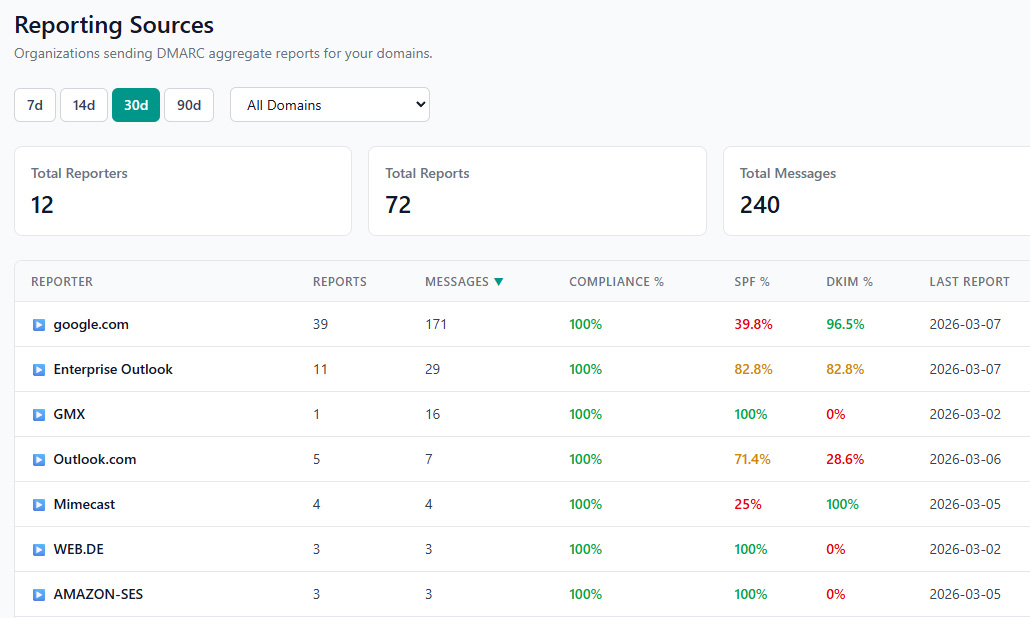Screen dimensions: 1030x618
Task: Open the All Domains dropdown
Action: click(x=330, y=105)
